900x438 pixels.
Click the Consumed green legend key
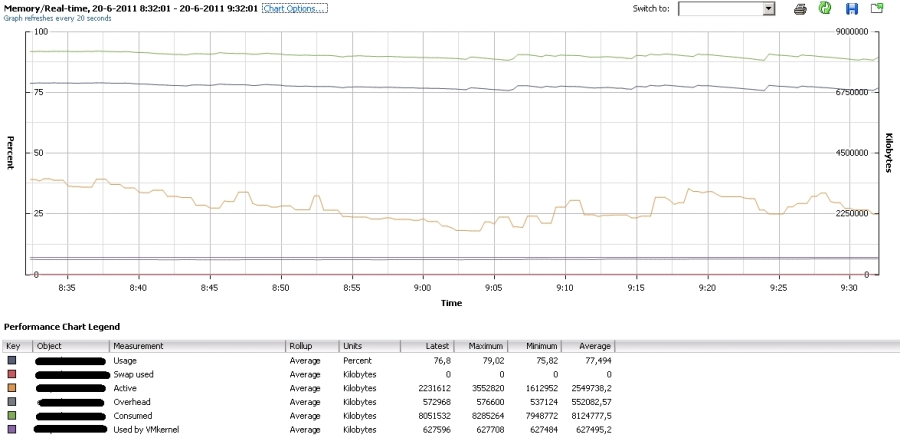[12, 415]
